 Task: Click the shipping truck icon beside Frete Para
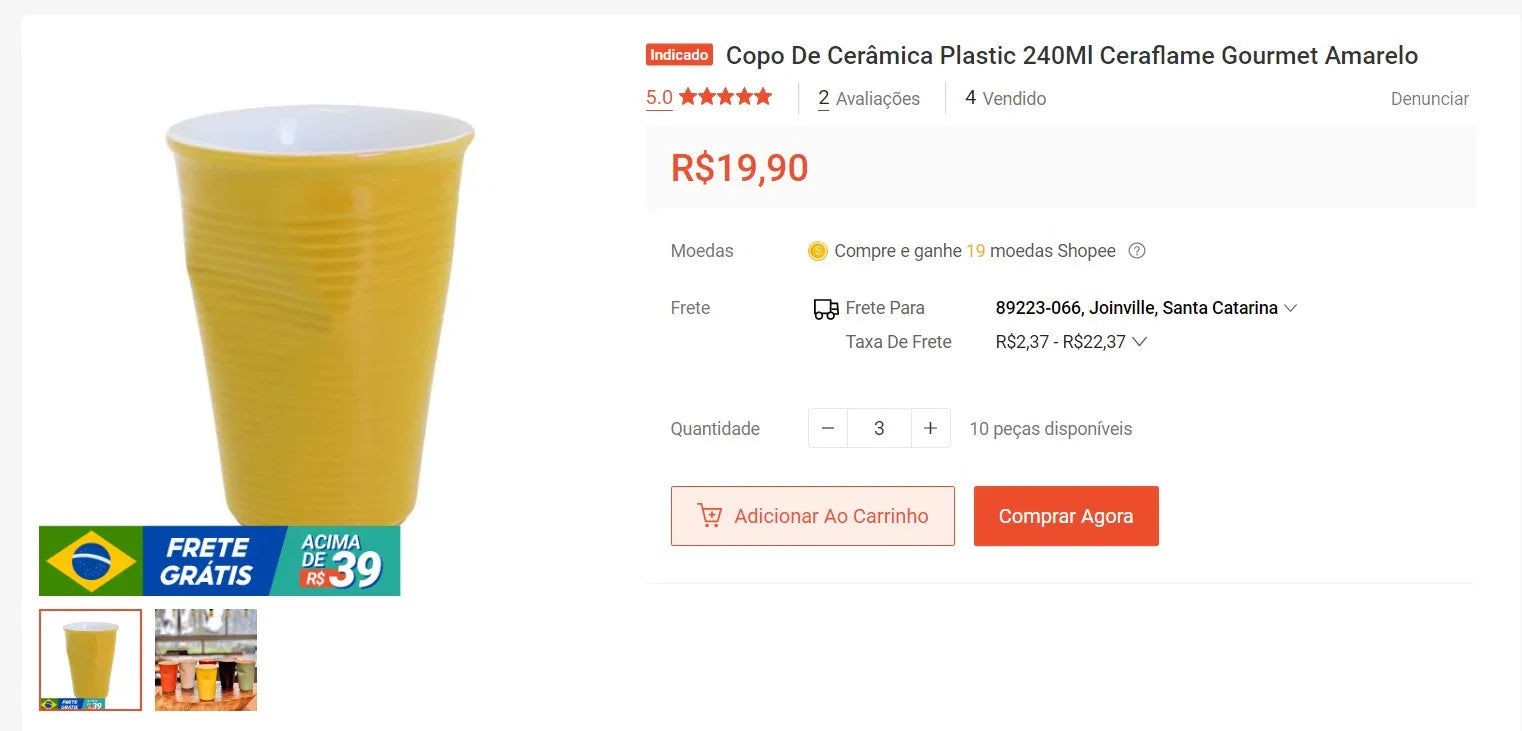(x=824, y=308)
